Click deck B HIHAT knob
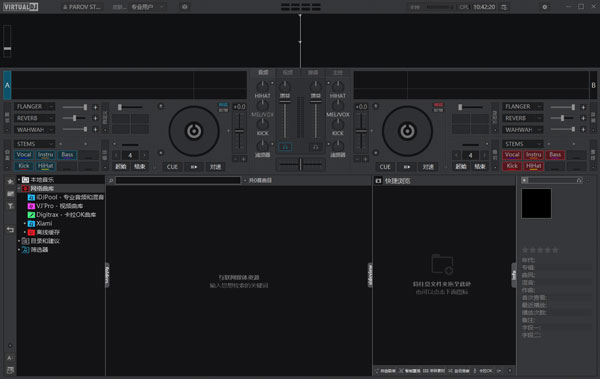Screen dimensions: 600x379 coord(338,86)
